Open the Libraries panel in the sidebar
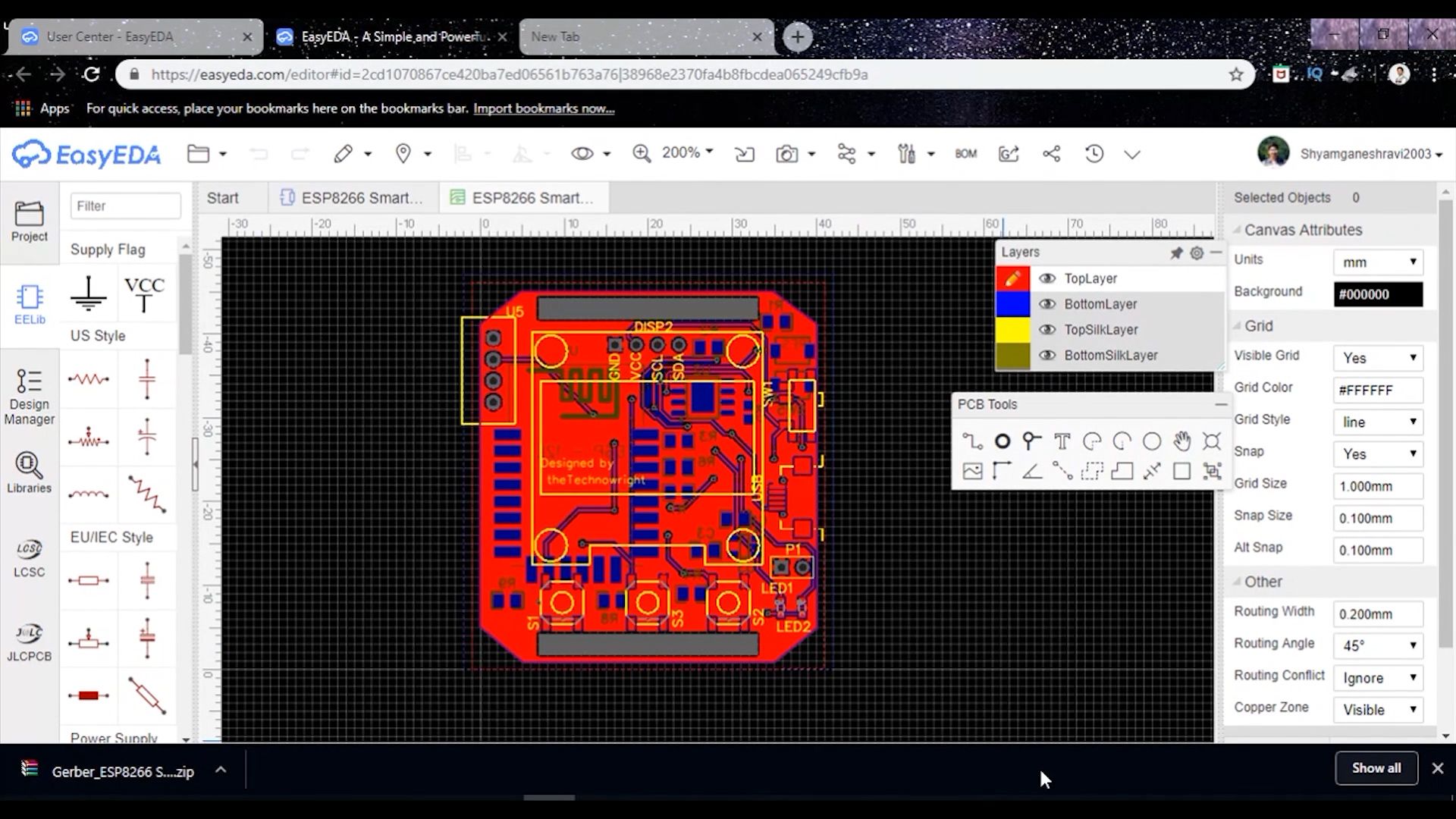Screen dimensions: 1456x819 (x=29, y=472)
